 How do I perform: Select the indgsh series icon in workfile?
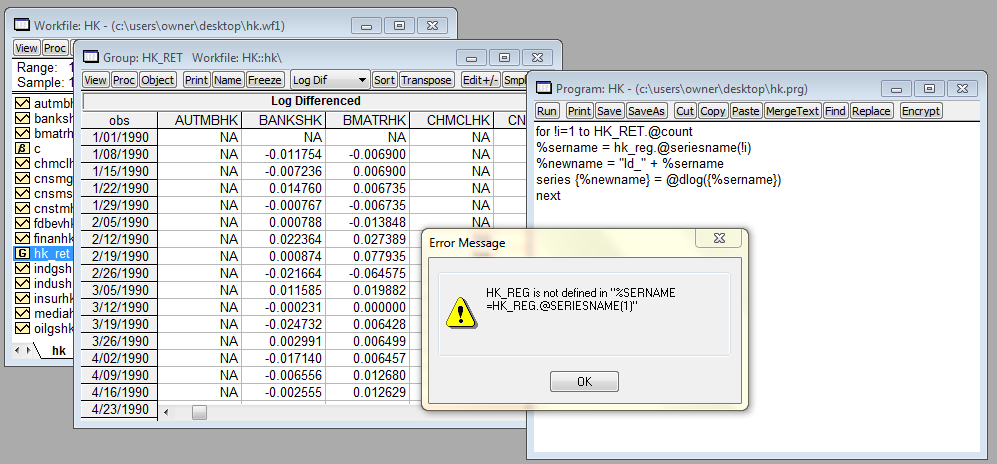coord(23,268)
